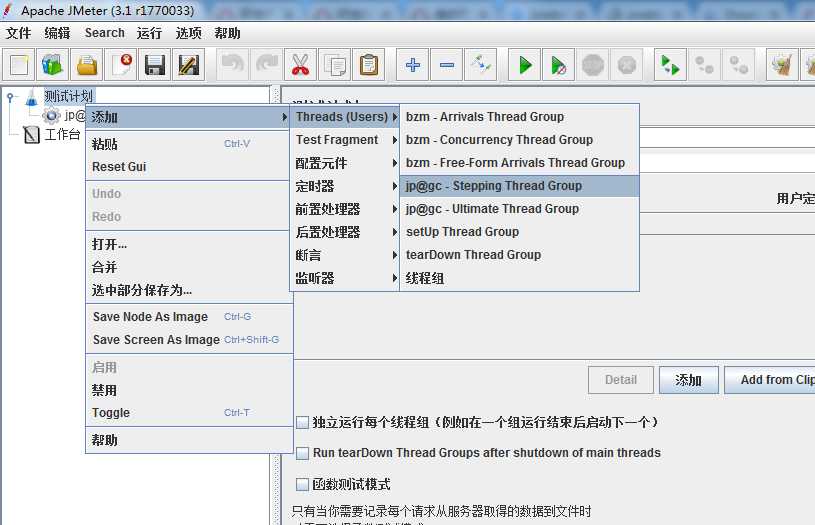Check Run tearDown Thread Groups after shutdown
Viewport: 815px width, 525px height.
302,453
